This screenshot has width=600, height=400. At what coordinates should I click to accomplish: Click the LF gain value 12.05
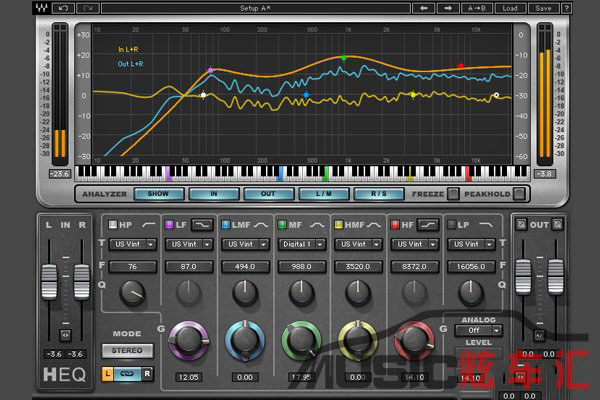pyautogui.click(x=189, y=377)
